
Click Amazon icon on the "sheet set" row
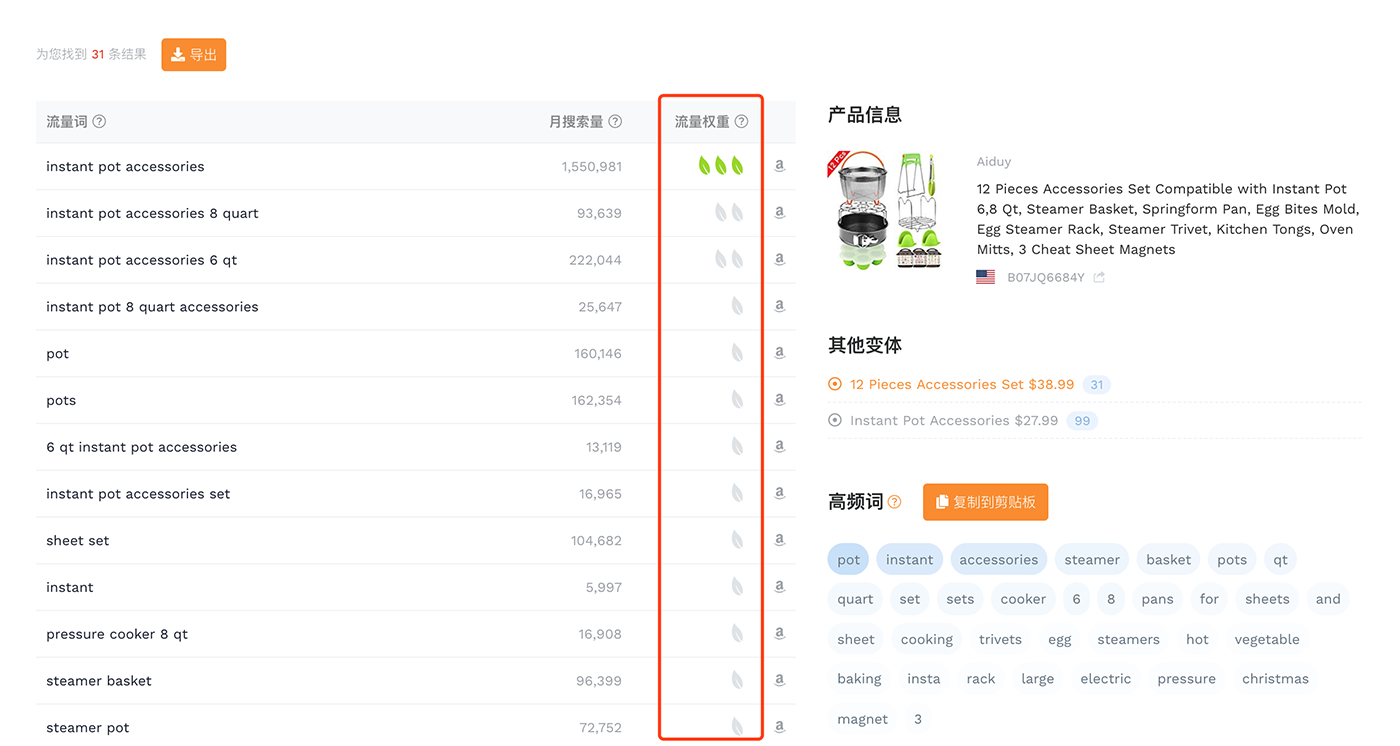click(x=779, y=540)
